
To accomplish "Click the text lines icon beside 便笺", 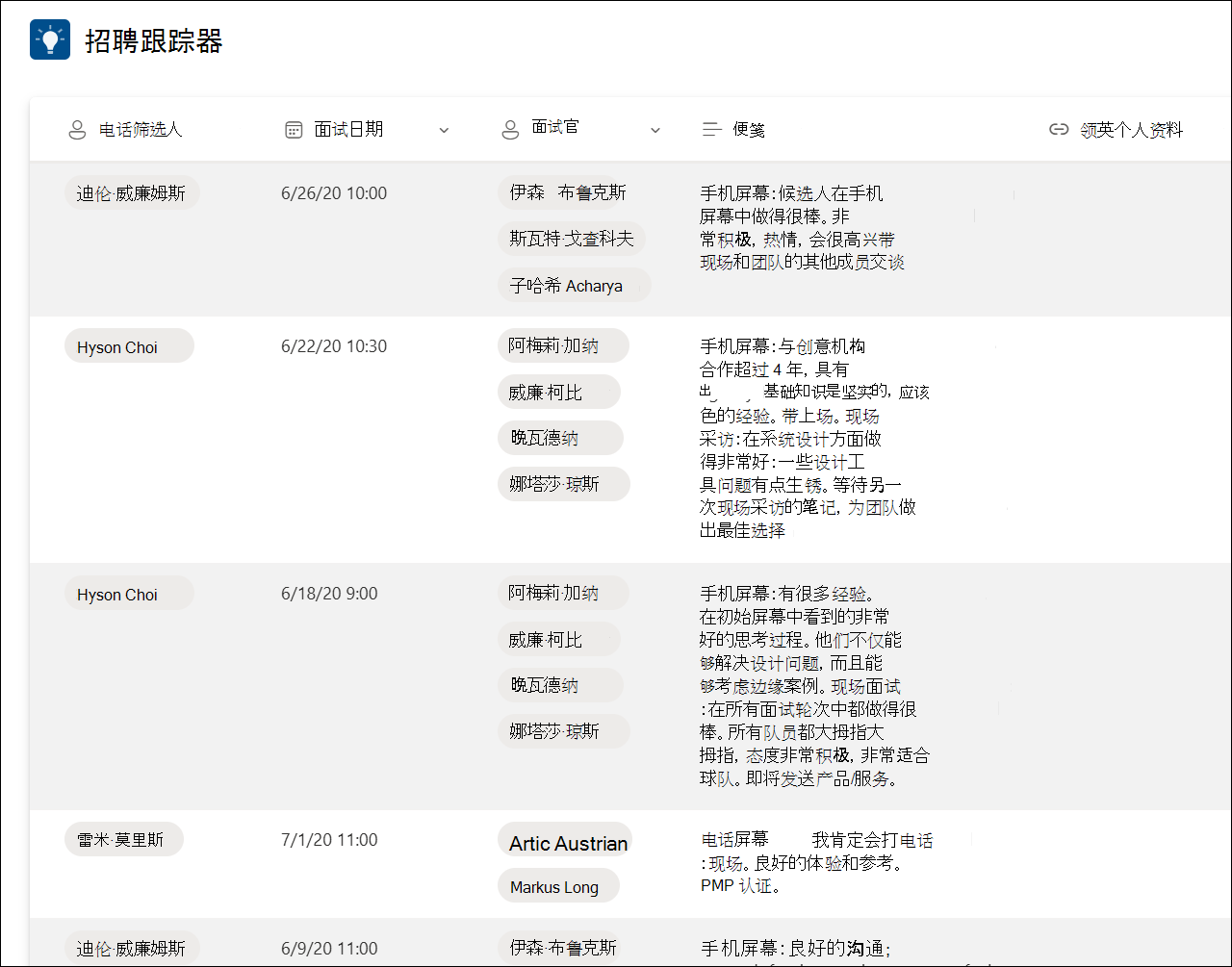I will (712, 129).
